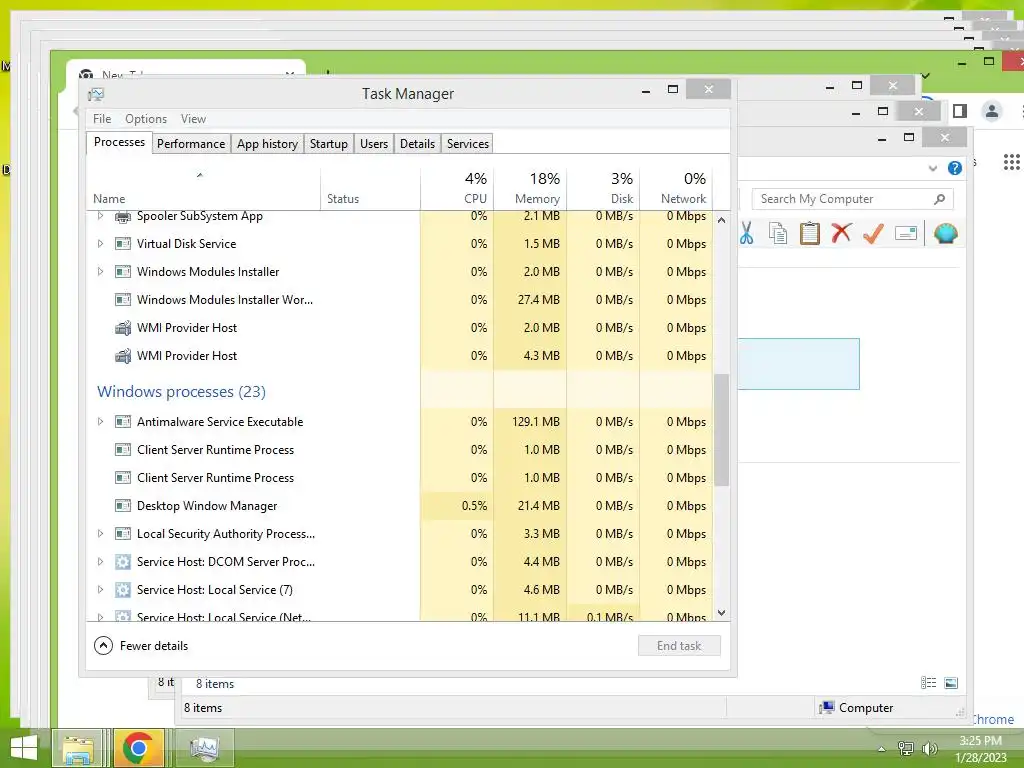1024x768 pixels.
Task: Open Google Chrome from the taskbar
Action: tap(138, 748)
